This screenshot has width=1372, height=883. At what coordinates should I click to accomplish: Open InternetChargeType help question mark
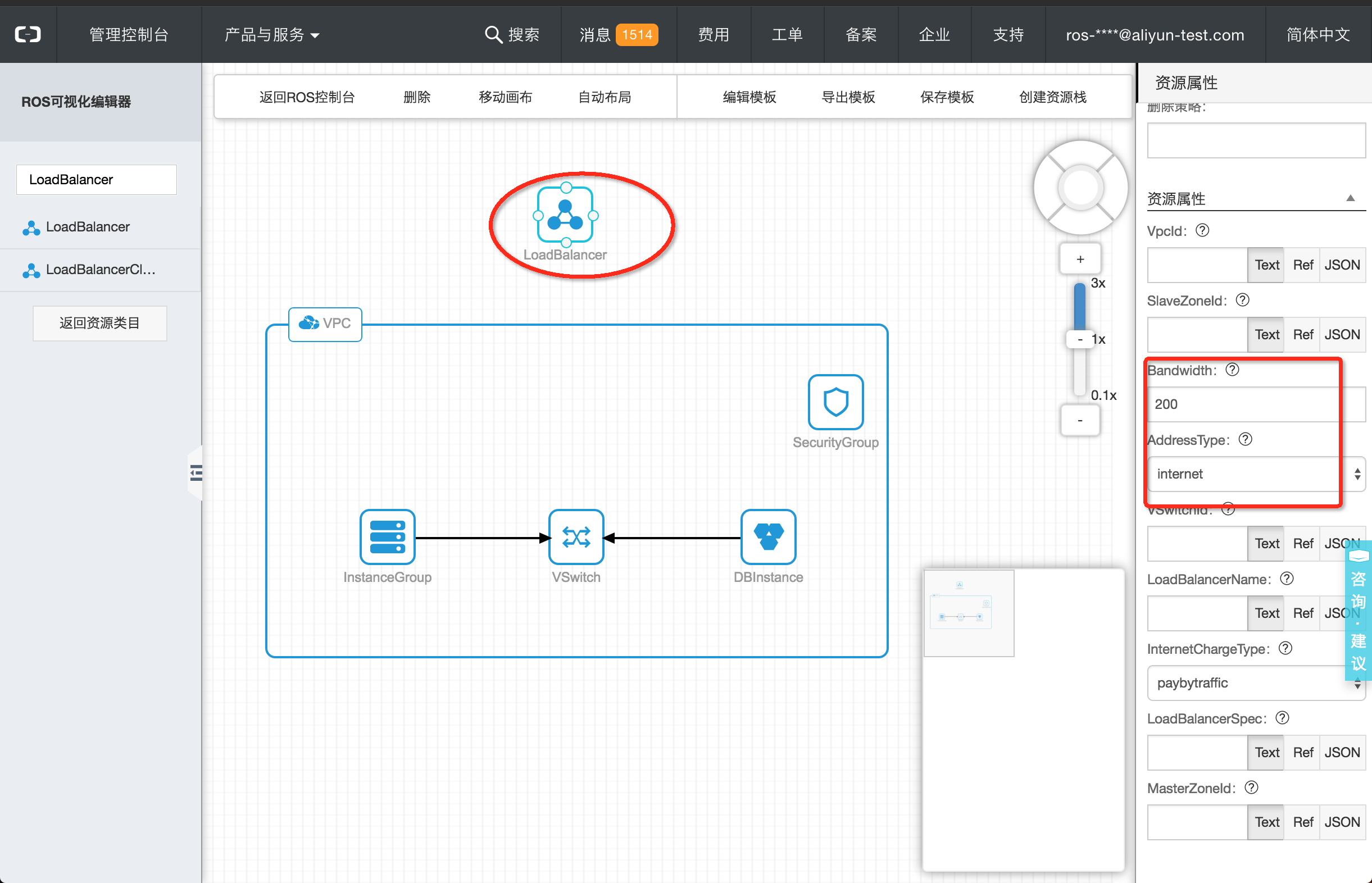click(1285, 648)
